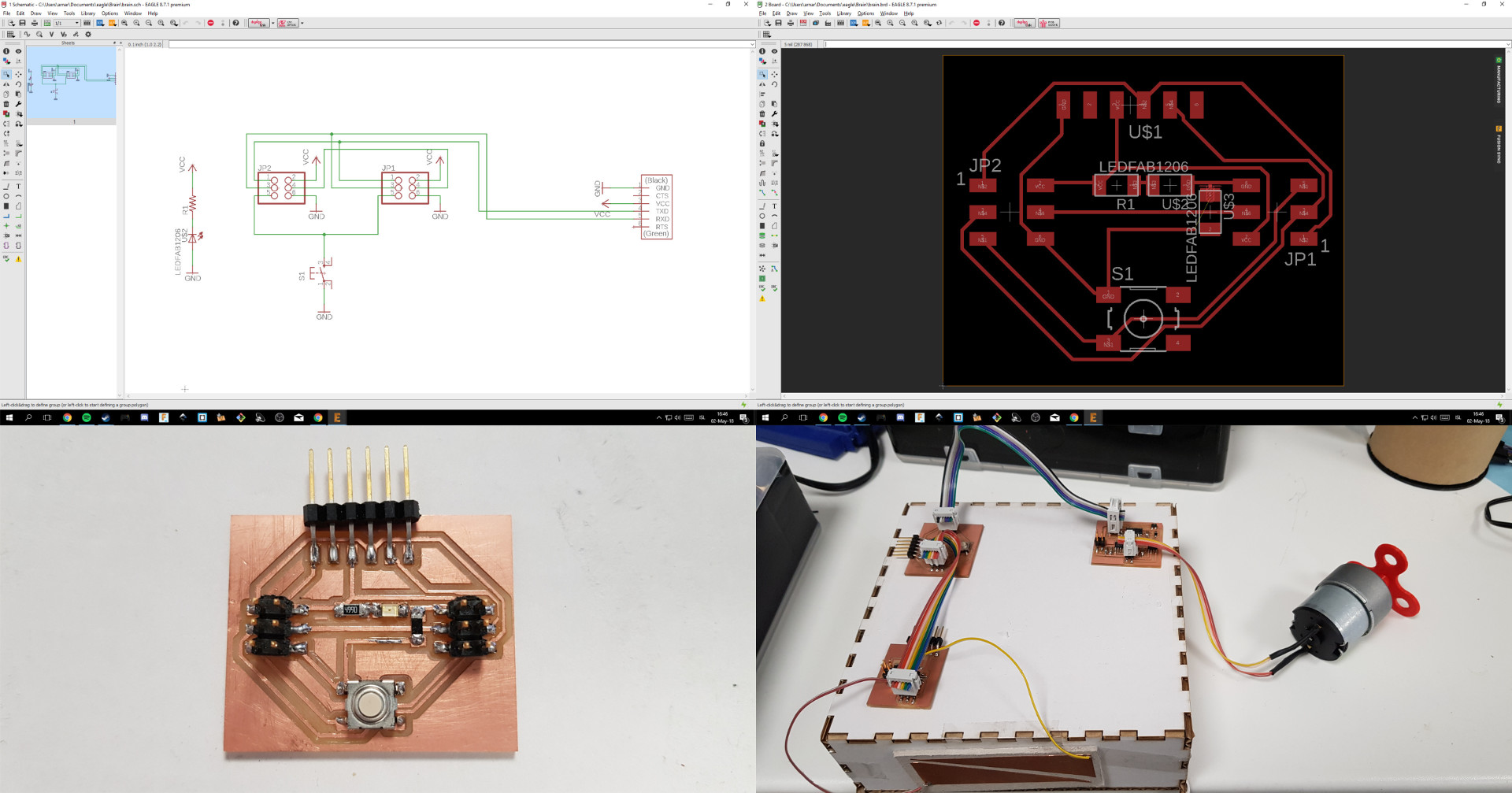Click the Info tool in schematic tool palette
The image size is (1512, 793).
[6, 51]
